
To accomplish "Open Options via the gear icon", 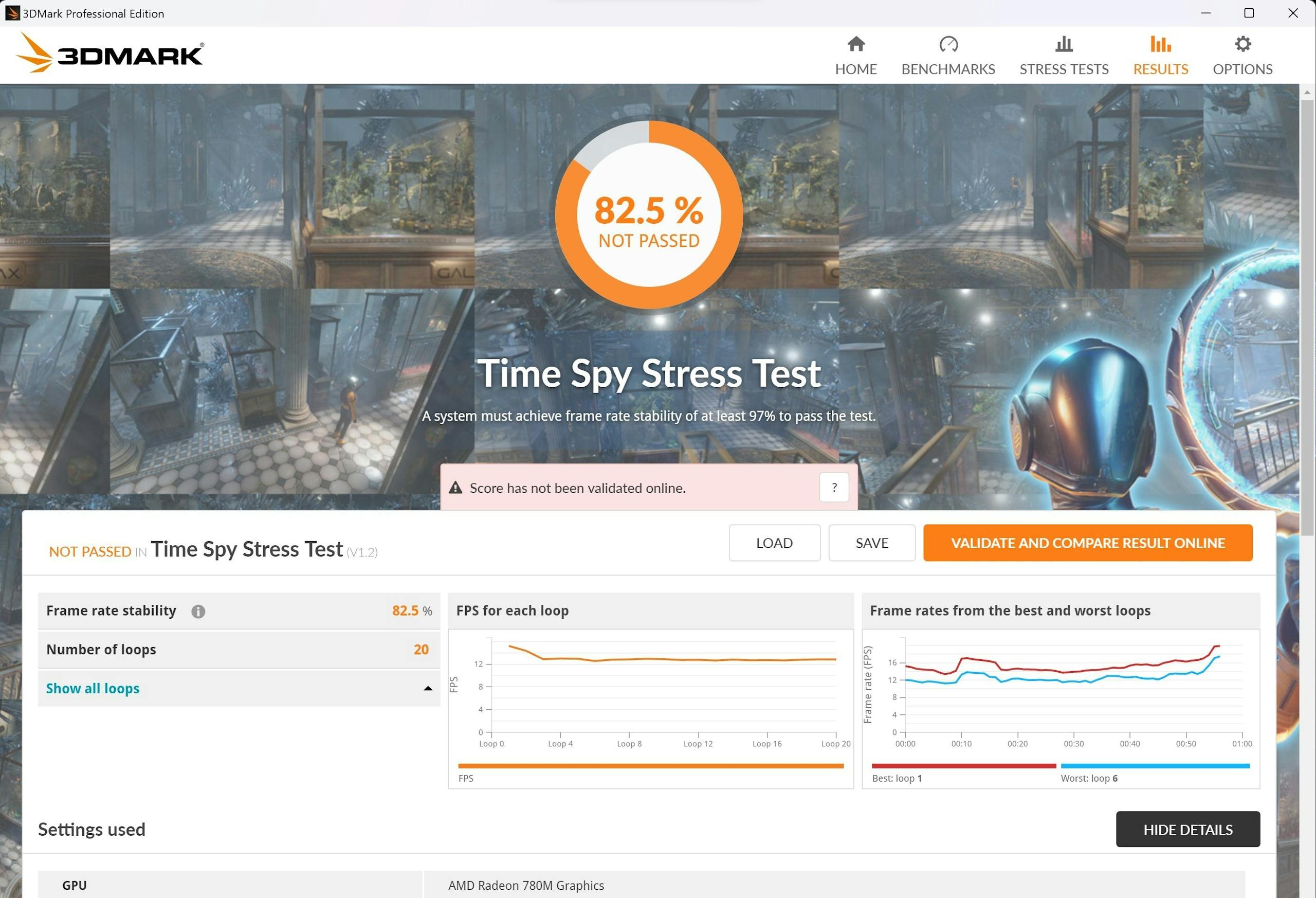I will pyautogui.click(x=1242, y=44).
